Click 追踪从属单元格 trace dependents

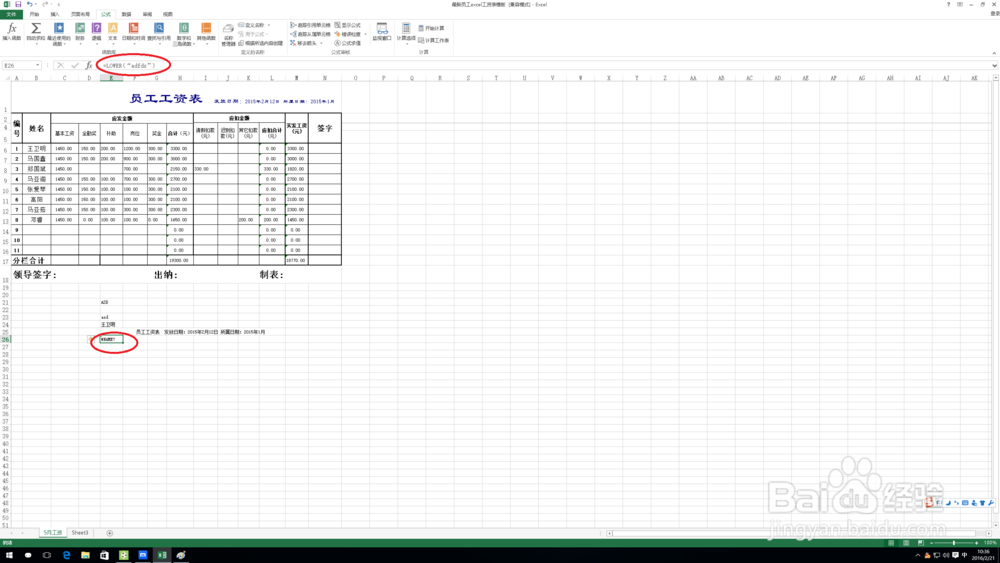(311, 34)
